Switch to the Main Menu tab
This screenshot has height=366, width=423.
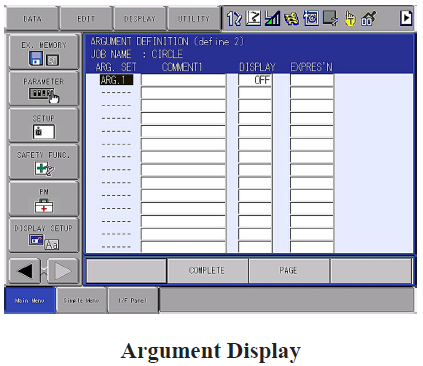[30, 300]
